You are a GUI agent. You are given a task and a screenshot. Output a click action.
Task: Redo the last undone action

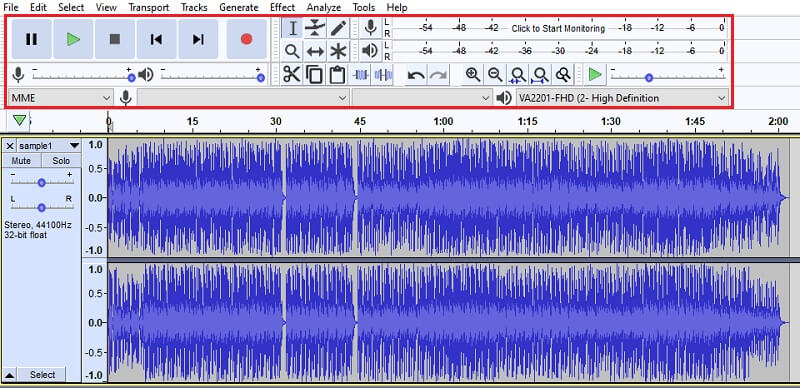[x=438, y=76]
